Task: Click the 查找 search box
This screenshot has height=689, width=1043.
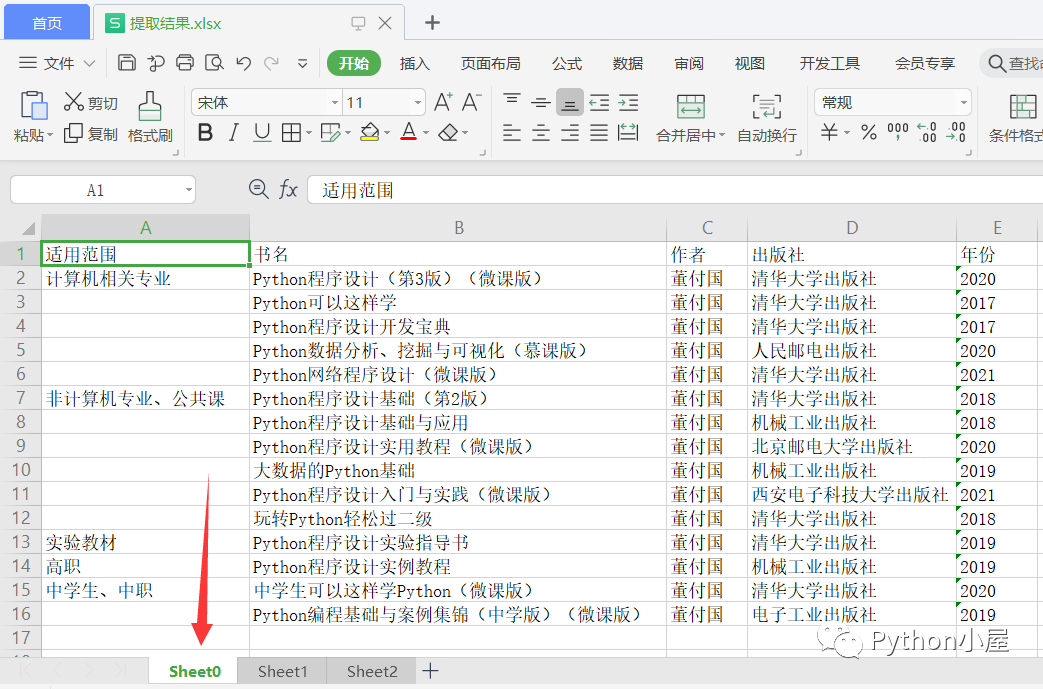Action: (1012, 63)
